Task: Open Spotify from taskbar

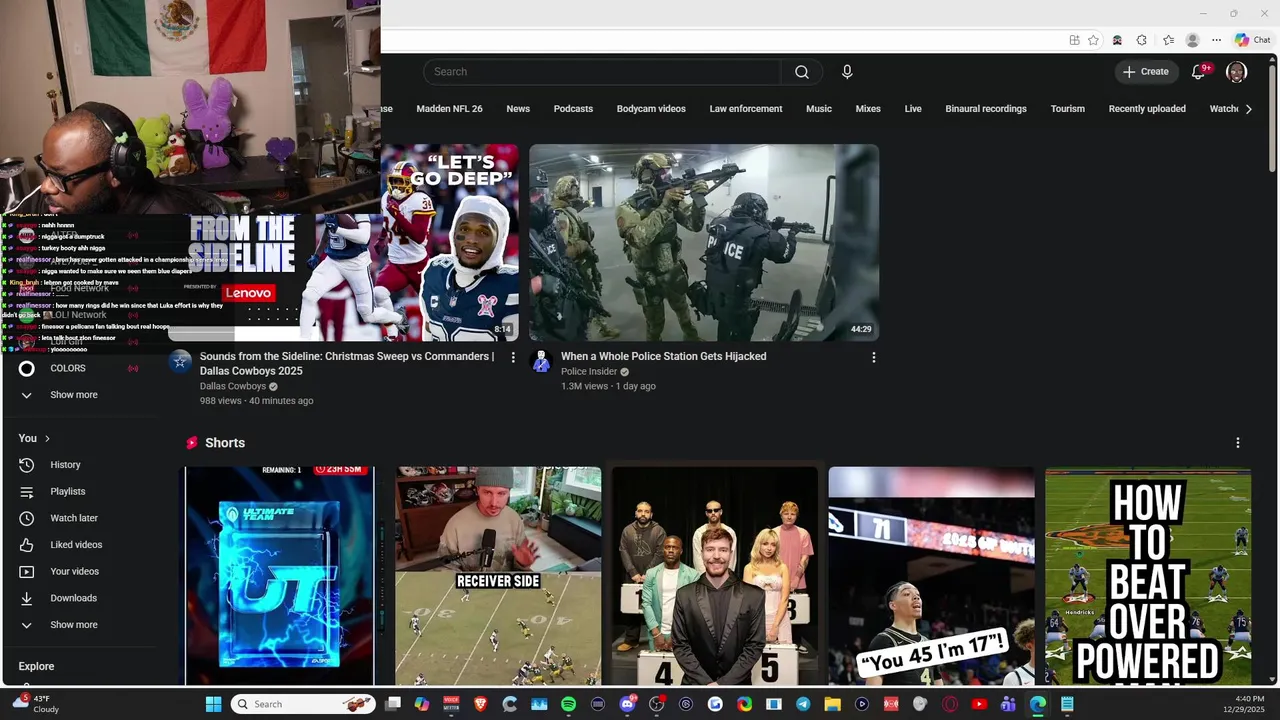Action: click(x=568, y=704)
